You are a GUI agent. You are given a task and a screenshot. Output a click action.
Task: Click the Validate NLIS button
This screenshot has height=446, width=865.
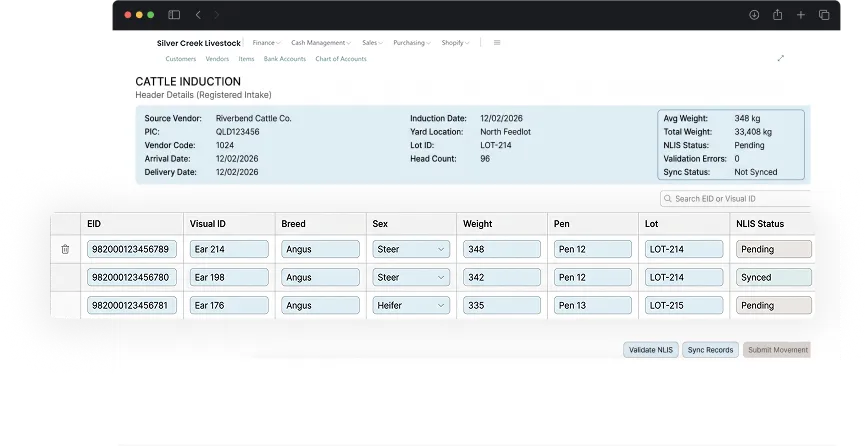point(651,350)
